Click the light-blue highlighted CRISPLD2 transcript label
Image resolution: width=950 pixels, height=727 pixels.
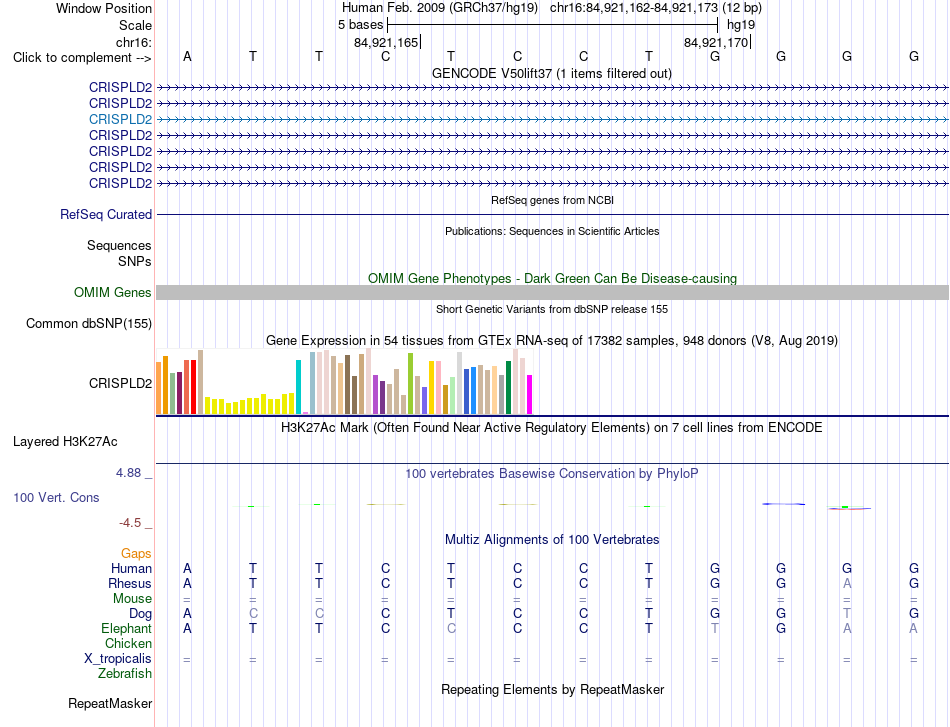pyautogui.click(x=120, y=119)
